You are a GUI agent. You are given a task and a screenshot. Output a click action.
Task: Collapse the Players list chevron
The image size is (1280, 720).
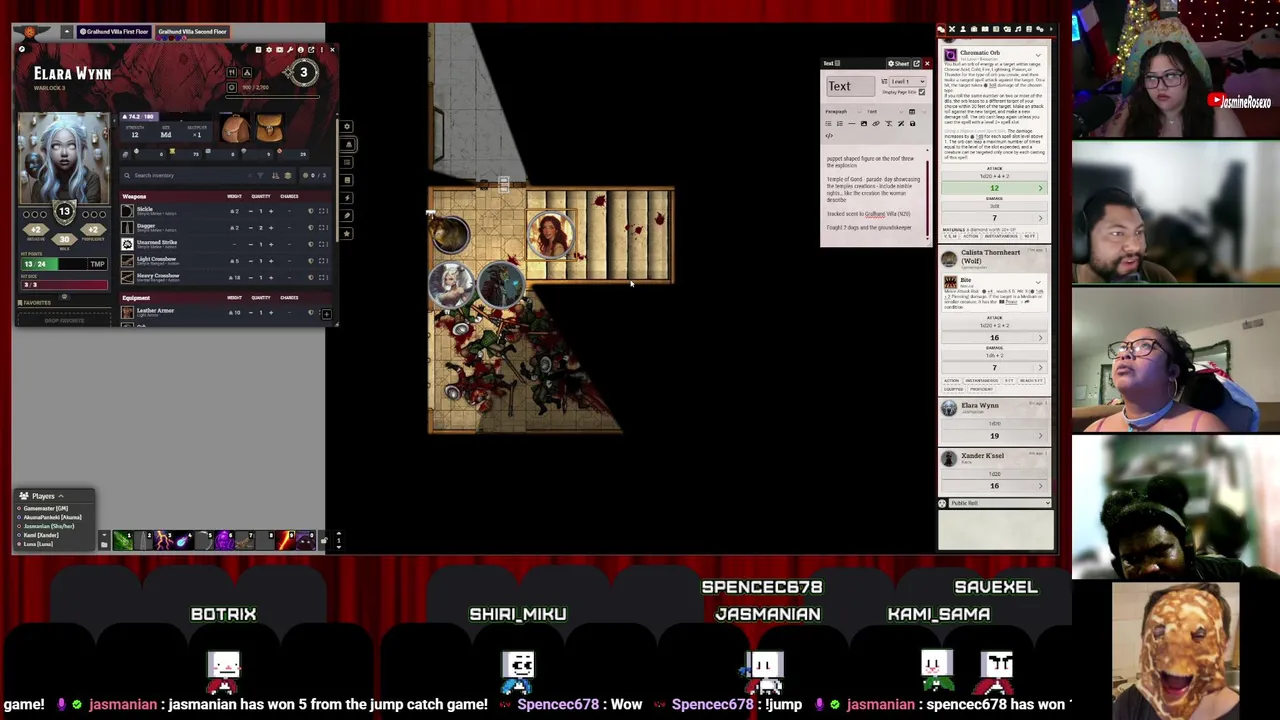coord(61,496)
